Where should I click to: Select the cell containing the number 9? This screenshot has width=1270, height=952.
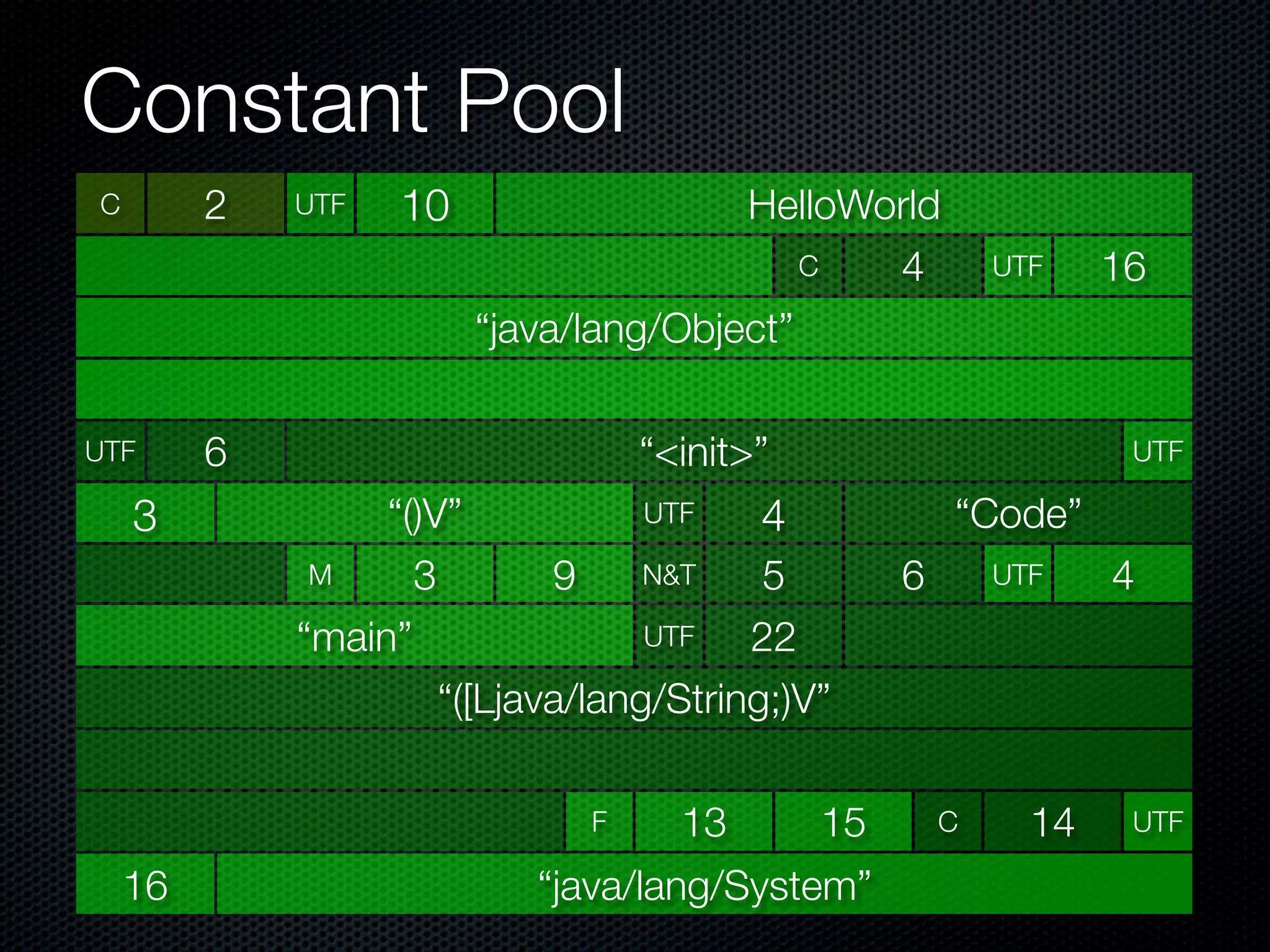click(564, 575)
